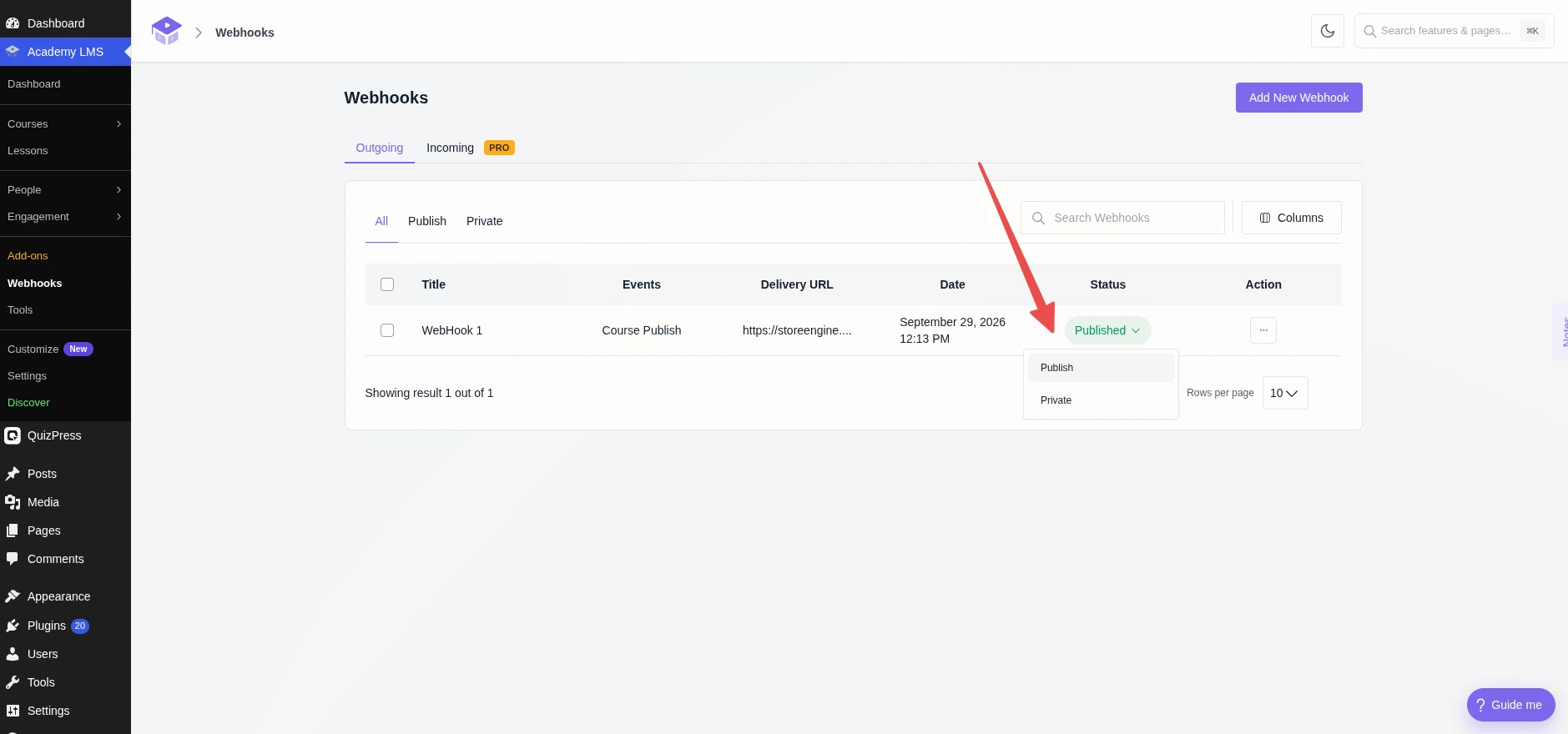Viewport: 1568px width, 734px height.
Task: Switch to the Incoming PRO tab
Action: pos(470,148)
